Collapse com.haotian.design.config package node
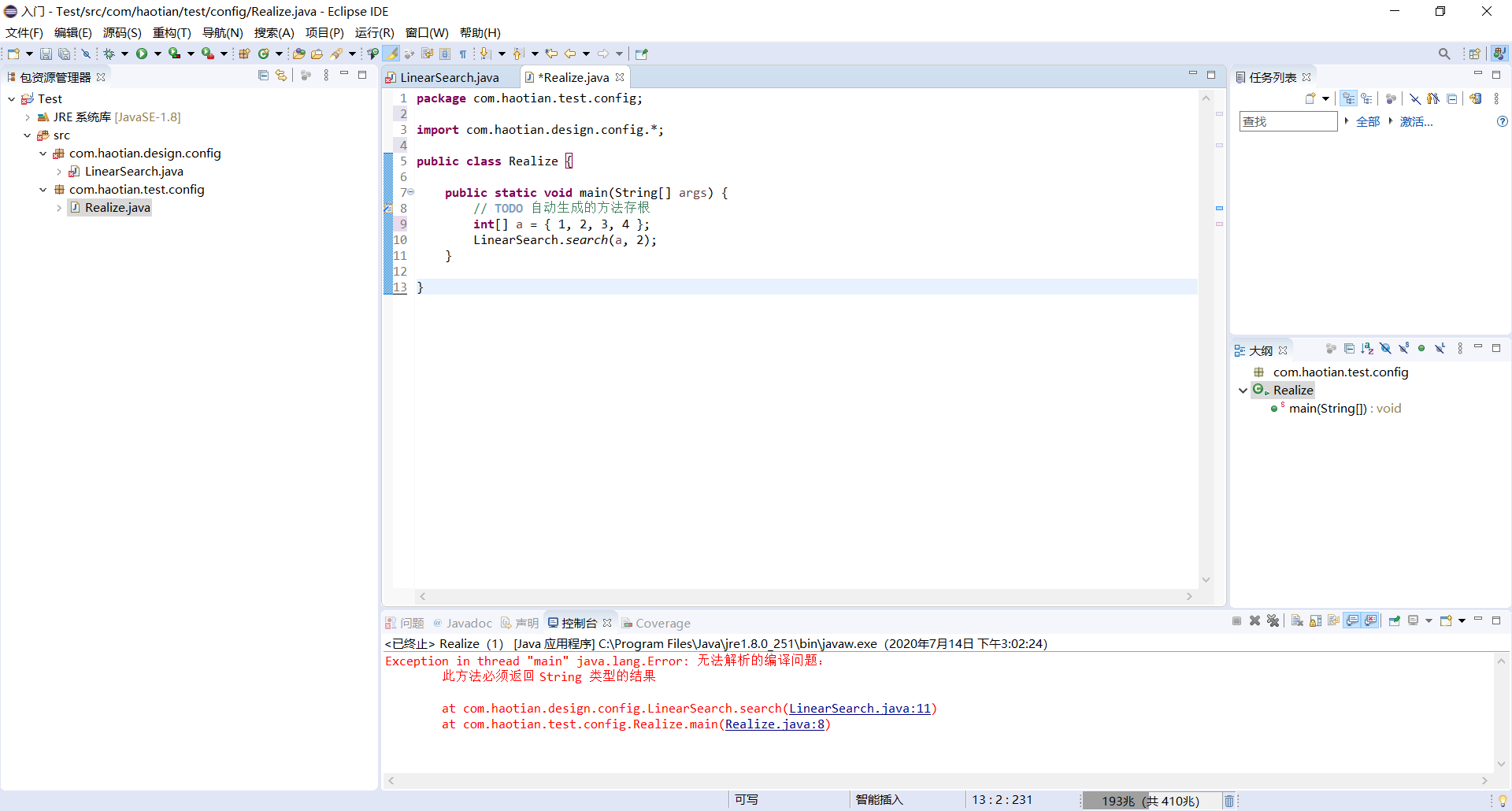This screenshot has width=1512, height=811. click(x=43, y=154)
